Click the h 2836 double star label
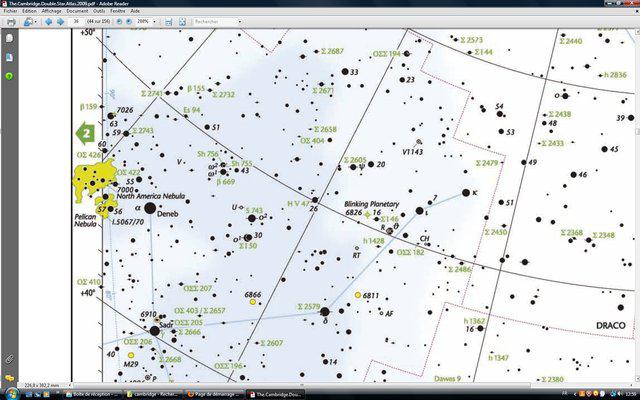 [x=615, y=75]
